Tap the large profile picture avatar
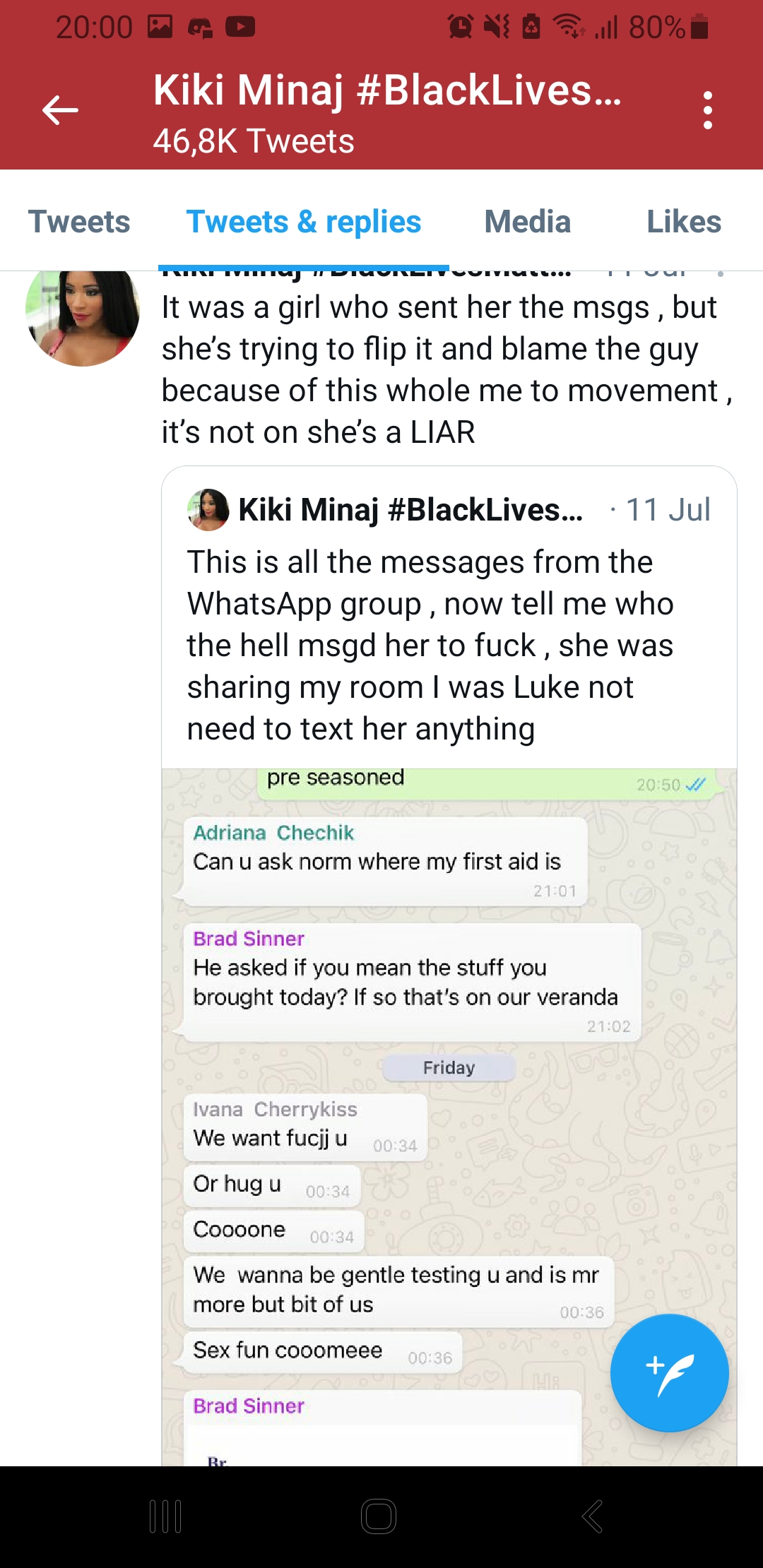 click(83, 318)
